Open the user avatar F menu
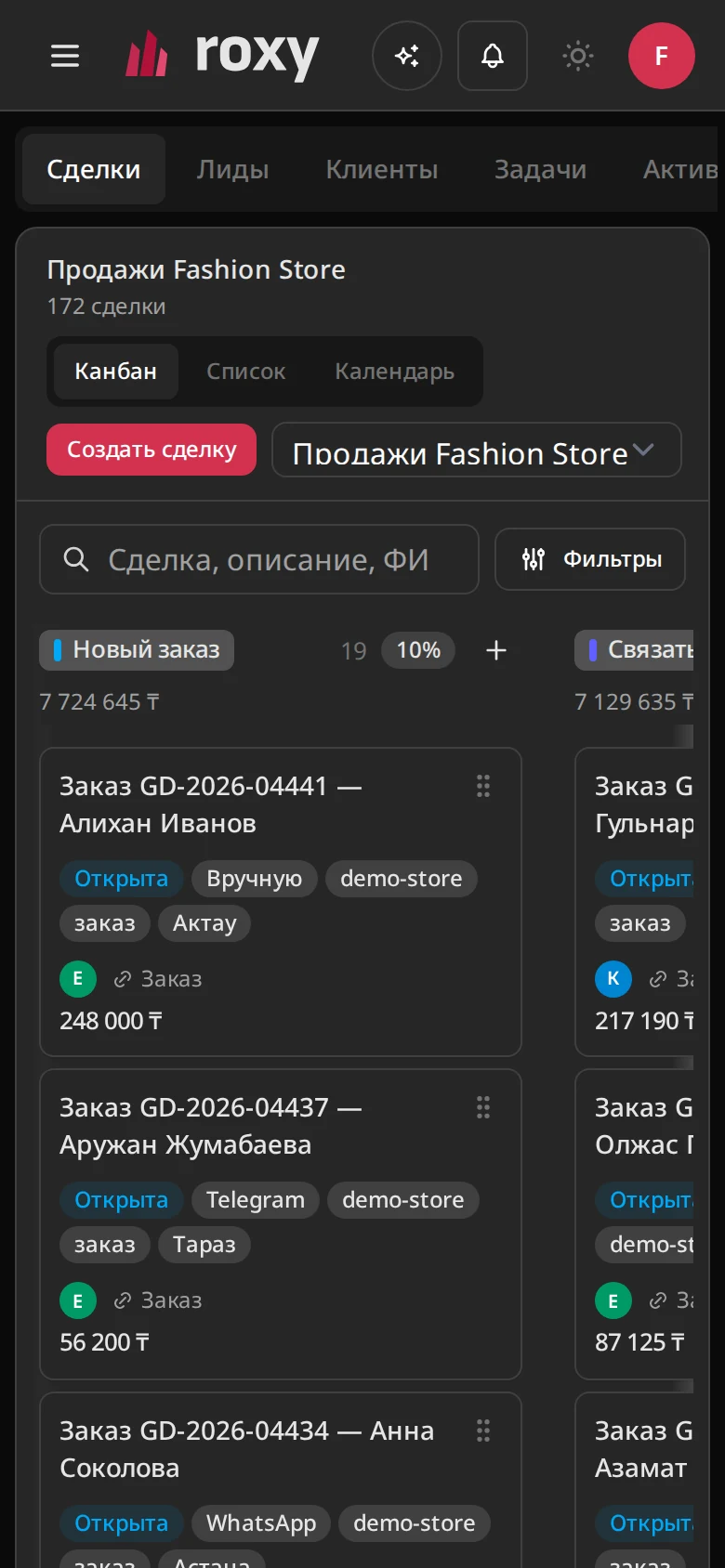Image resolution: width=725 pixels, height=1568 pixels. click(x=662, y=56)
